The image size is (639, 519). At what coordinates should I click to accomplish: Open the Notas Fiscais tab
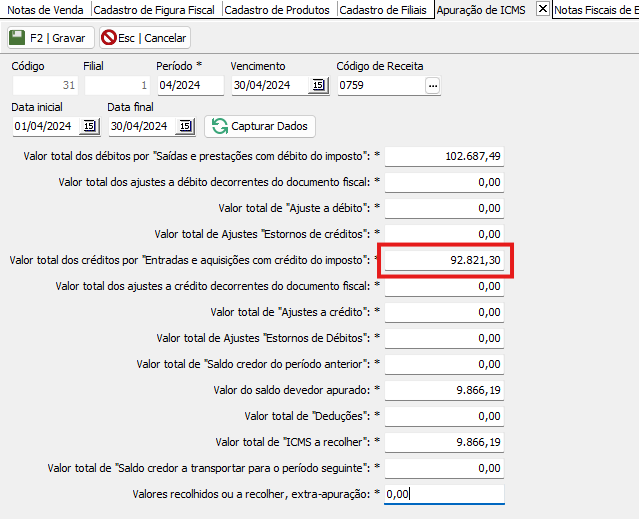click(x=596, y=9)
